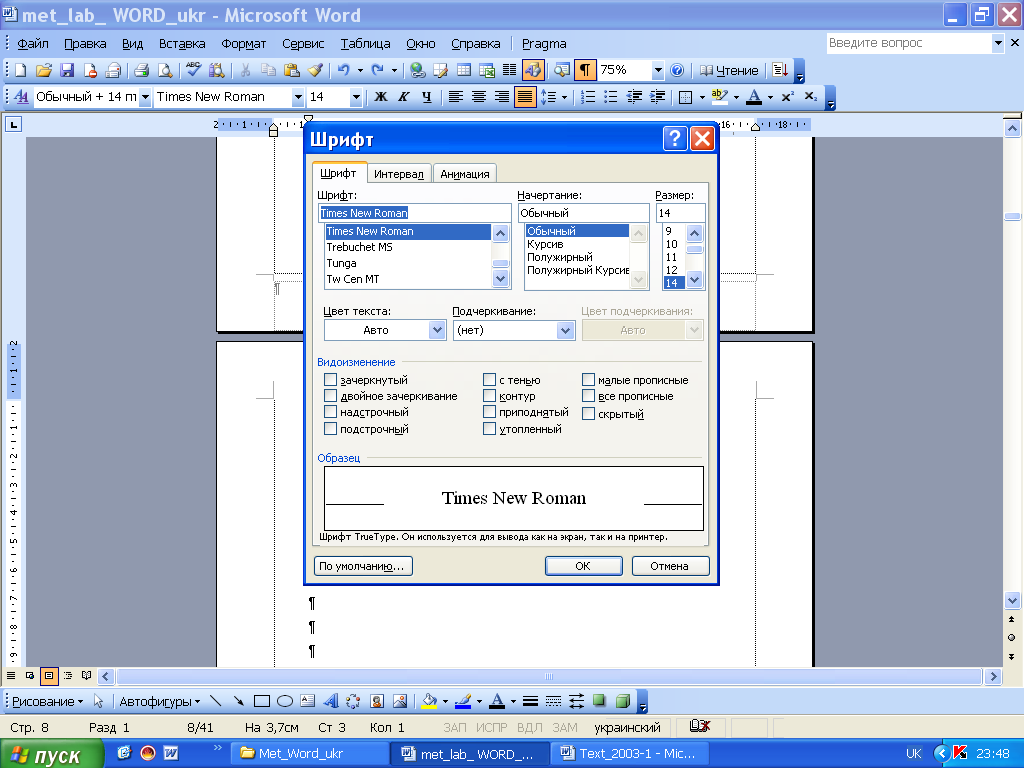Insert Table toolbar icon
Viewport: 1024px width, 768px height.
pyautogui.click(x=464, y=70)
